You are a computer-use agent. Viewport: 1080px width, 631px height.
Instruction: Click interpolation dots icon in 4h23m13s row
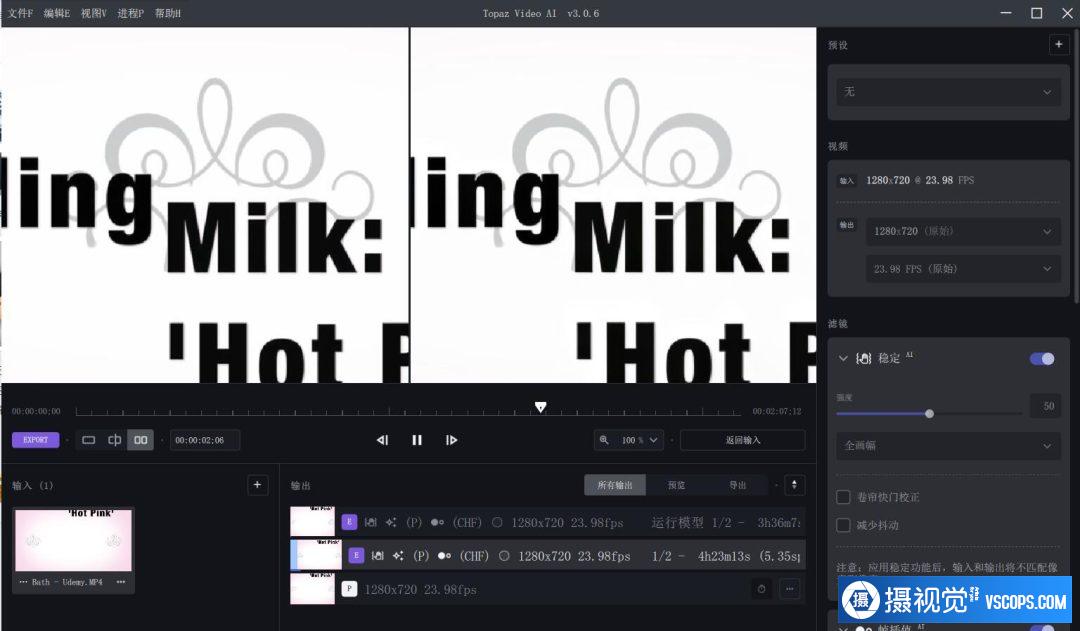point(444,556)
